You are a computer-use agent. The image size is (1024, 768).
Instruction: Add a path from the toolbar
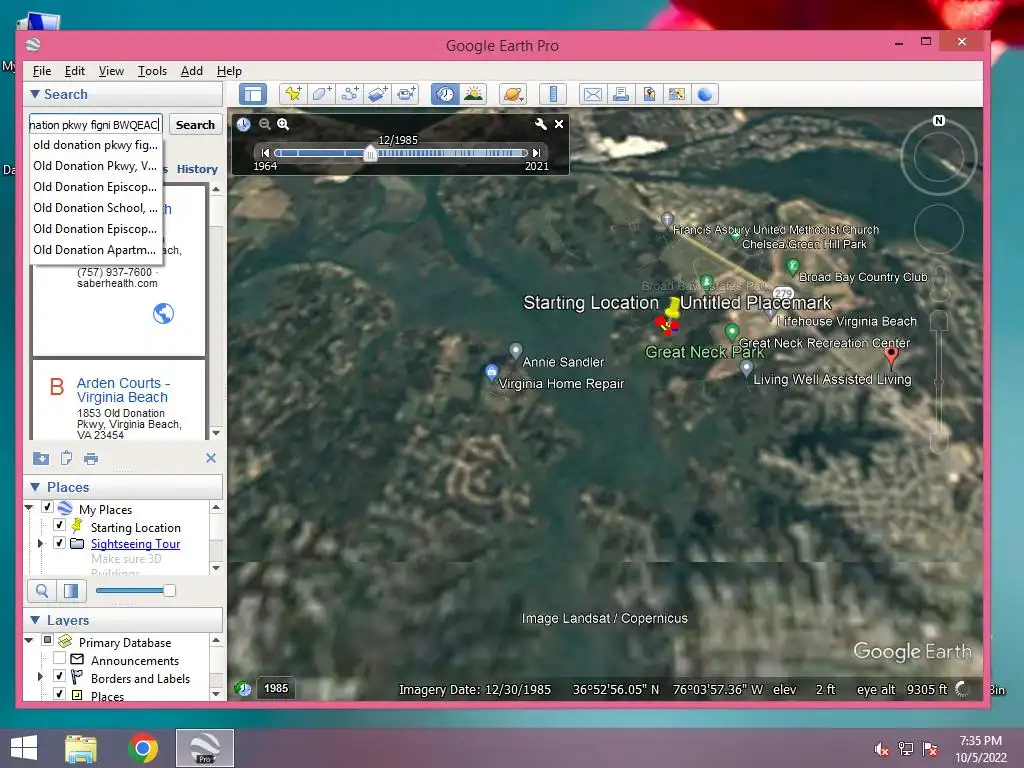coord(349,94)
